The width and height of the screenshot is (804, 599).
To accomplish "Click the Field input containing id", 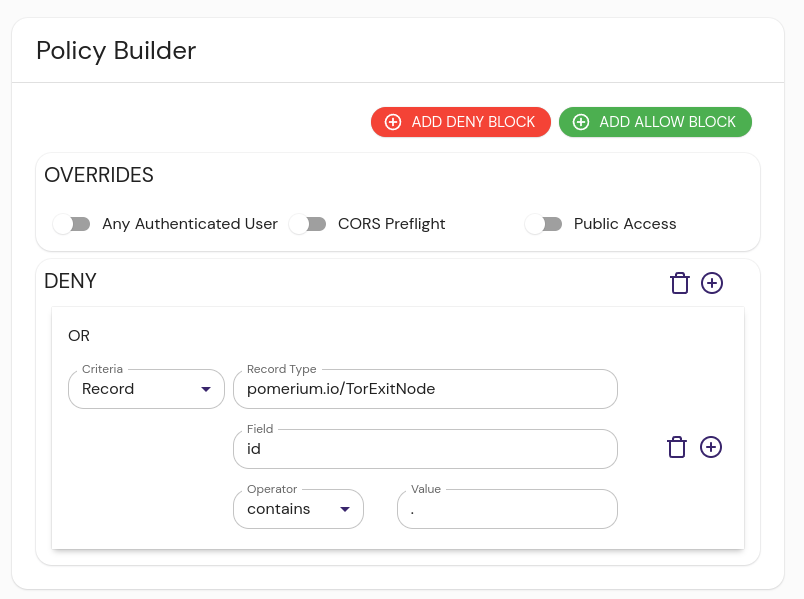I will (425, 449).
